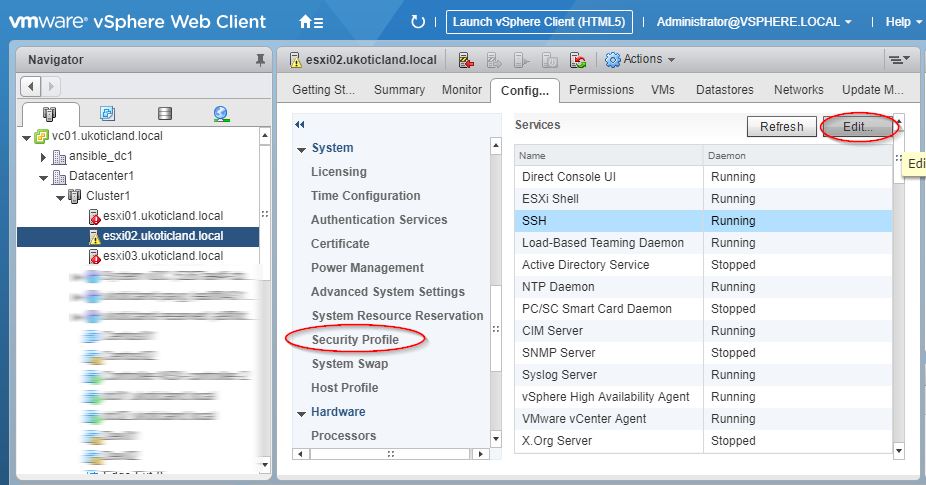Select the ESXi Shell service row
The image size is (926, 485).
pyautogui.click(x=703, y=199)
